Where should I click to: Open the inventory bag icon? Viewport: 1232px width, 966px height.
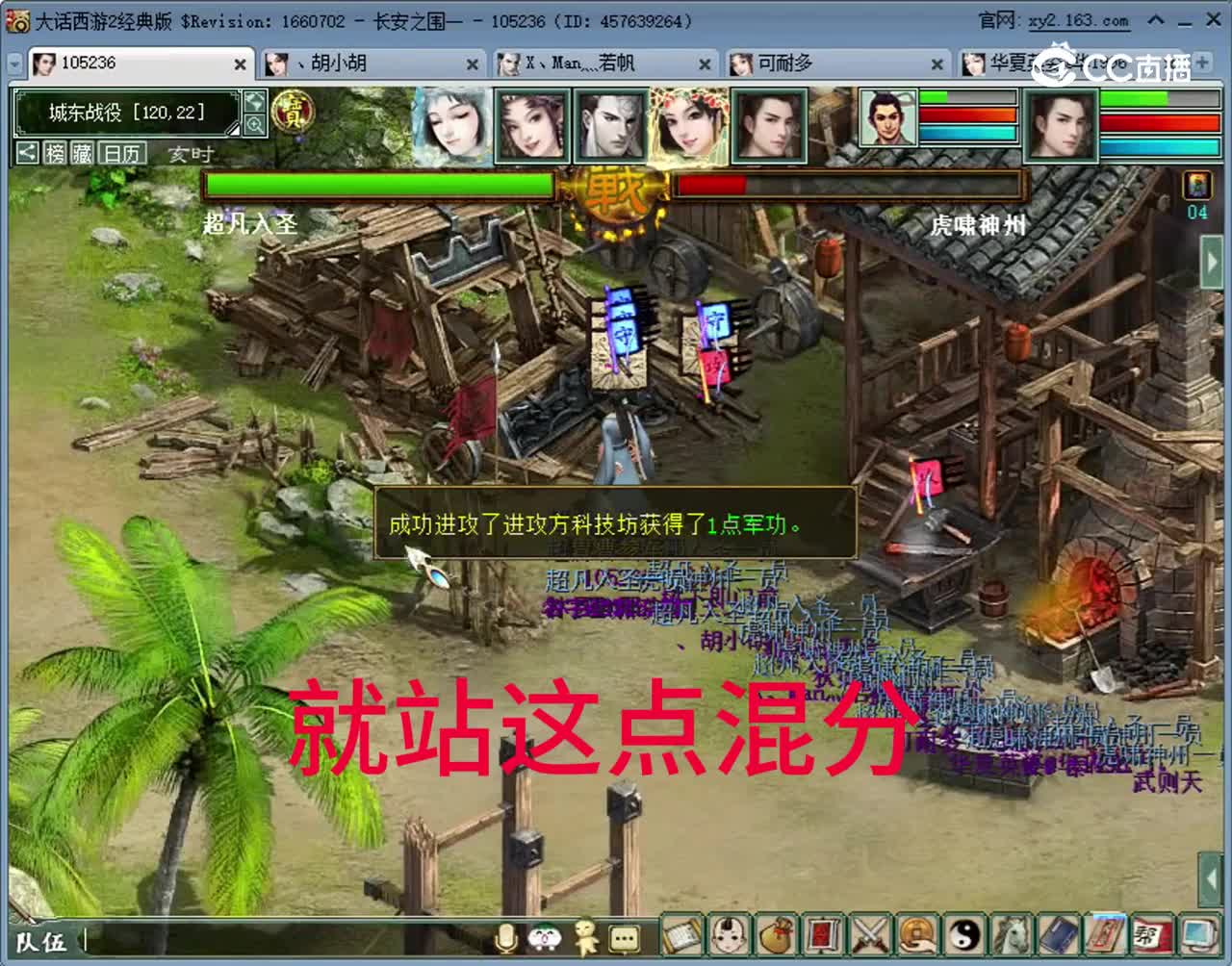point(777,935)
